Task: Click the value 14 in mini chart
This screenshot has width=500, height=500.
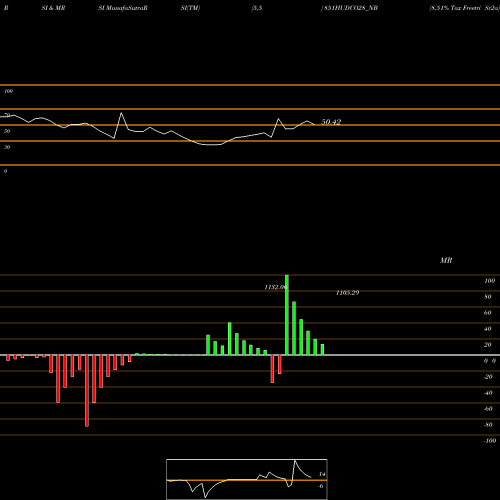Action: [x=322, y=474]
